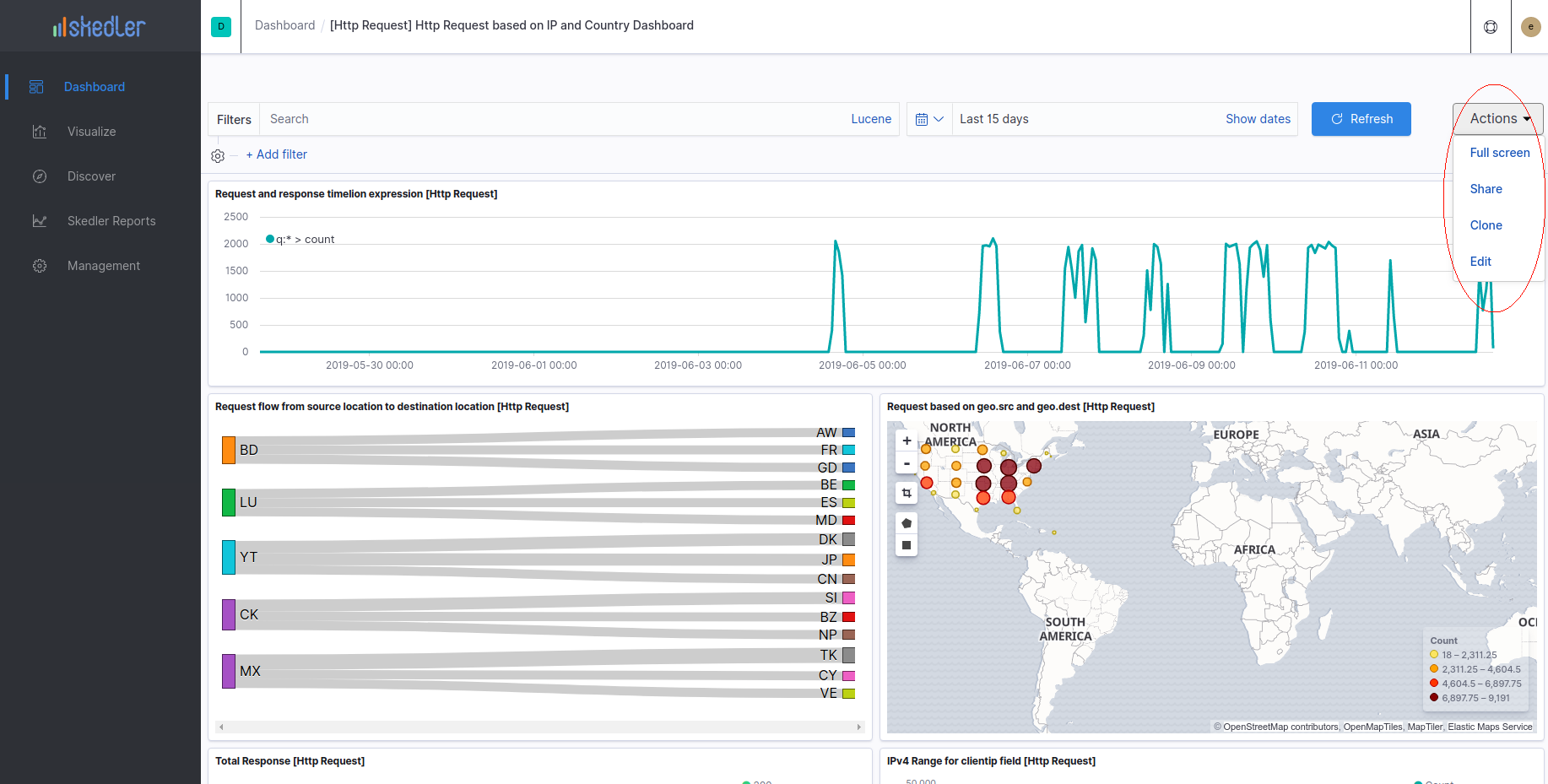Click the sankey horizontal scrollbar
1548x784 pixels.
pyautogui.click(x=540, y=727)
